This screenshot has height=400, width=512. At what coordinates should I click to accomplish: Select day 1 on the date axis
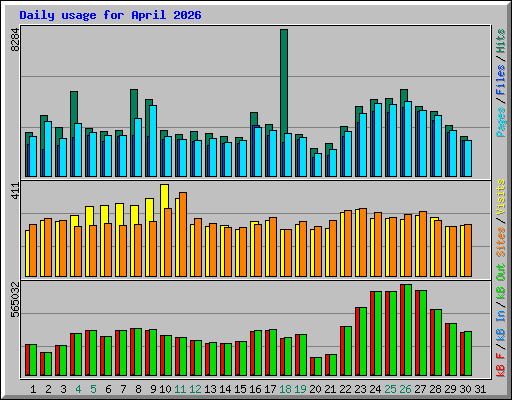point(33,389)
